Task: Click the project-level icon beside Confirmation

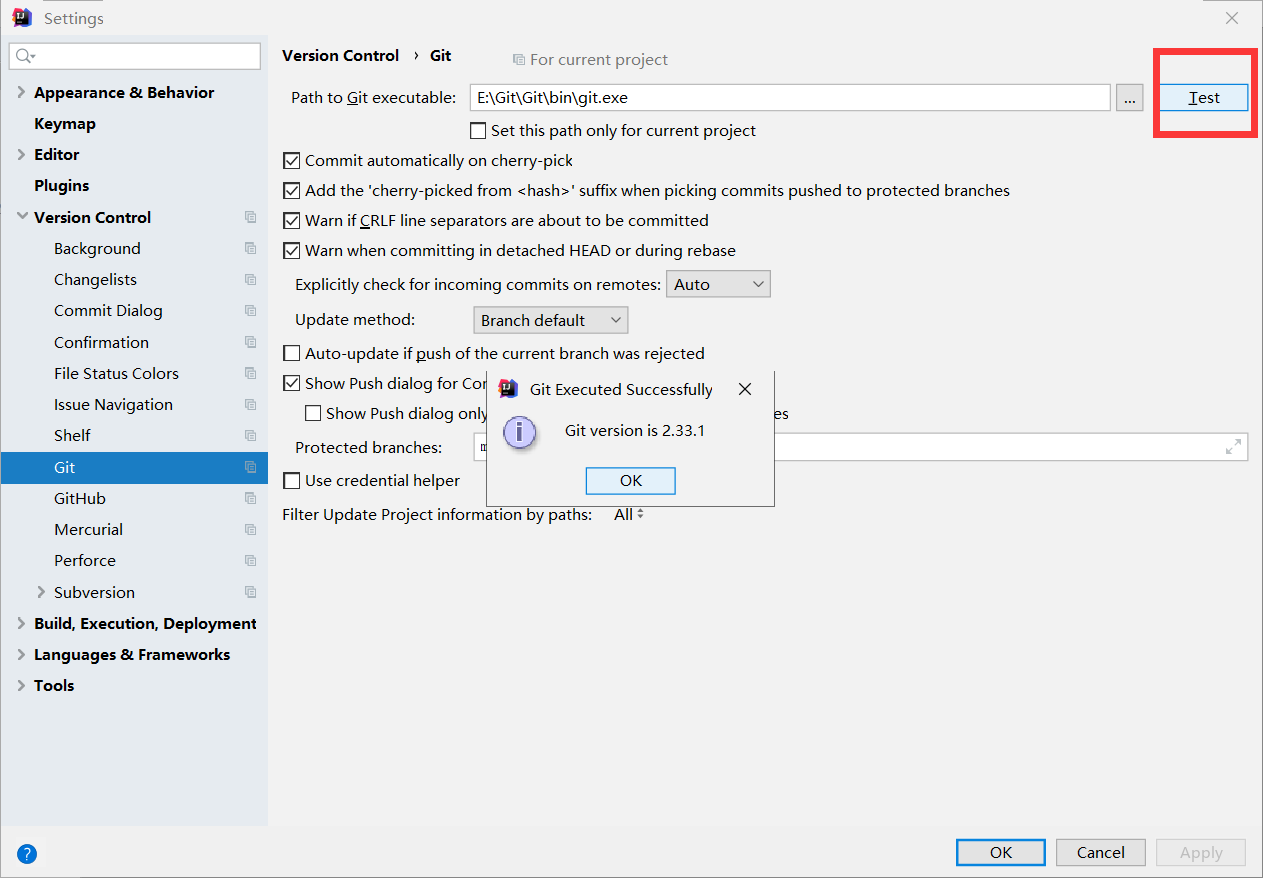Action: click(250, 342)
